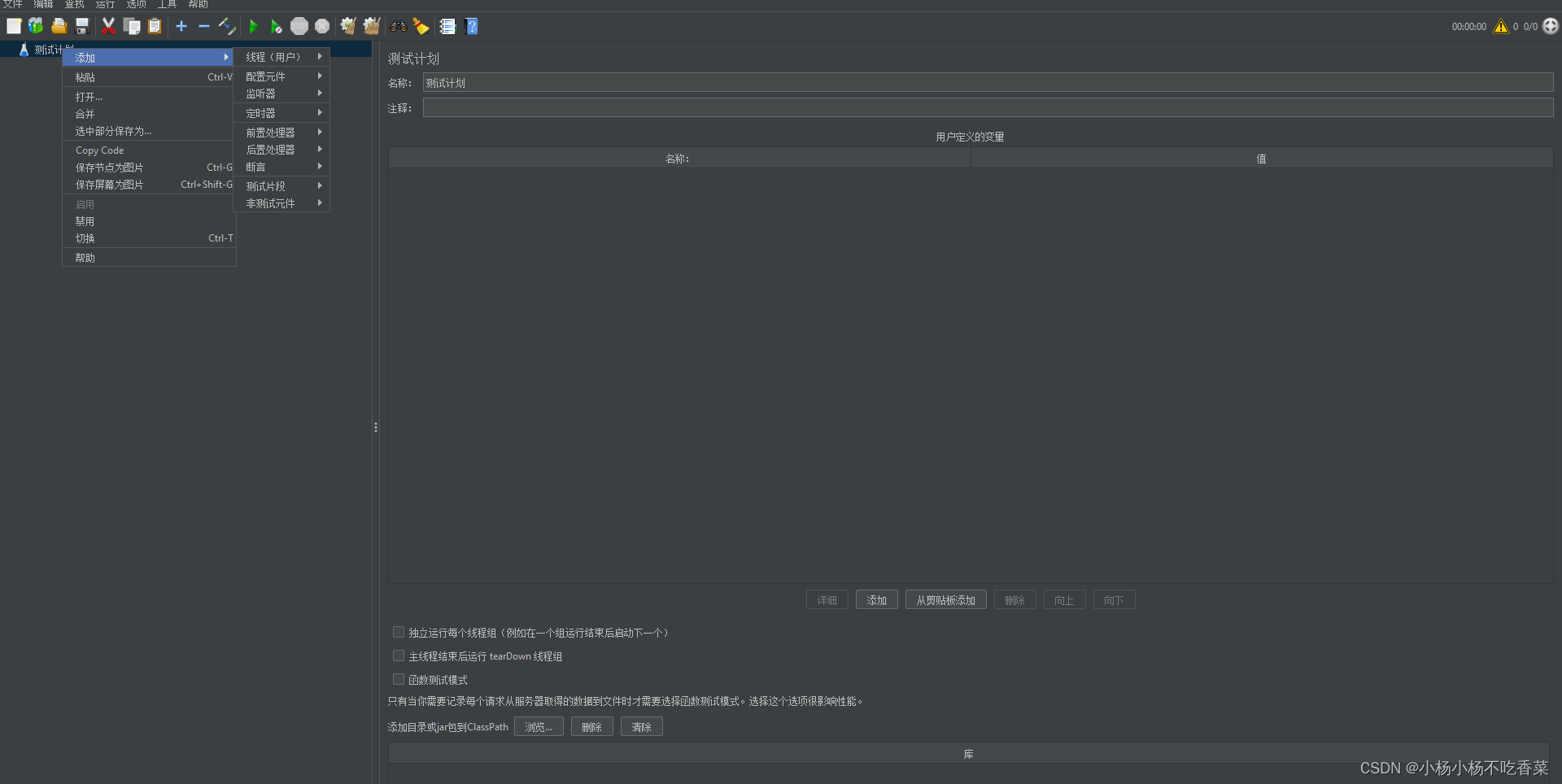Click the Toggle enable/disable icon

click(227, 26)
